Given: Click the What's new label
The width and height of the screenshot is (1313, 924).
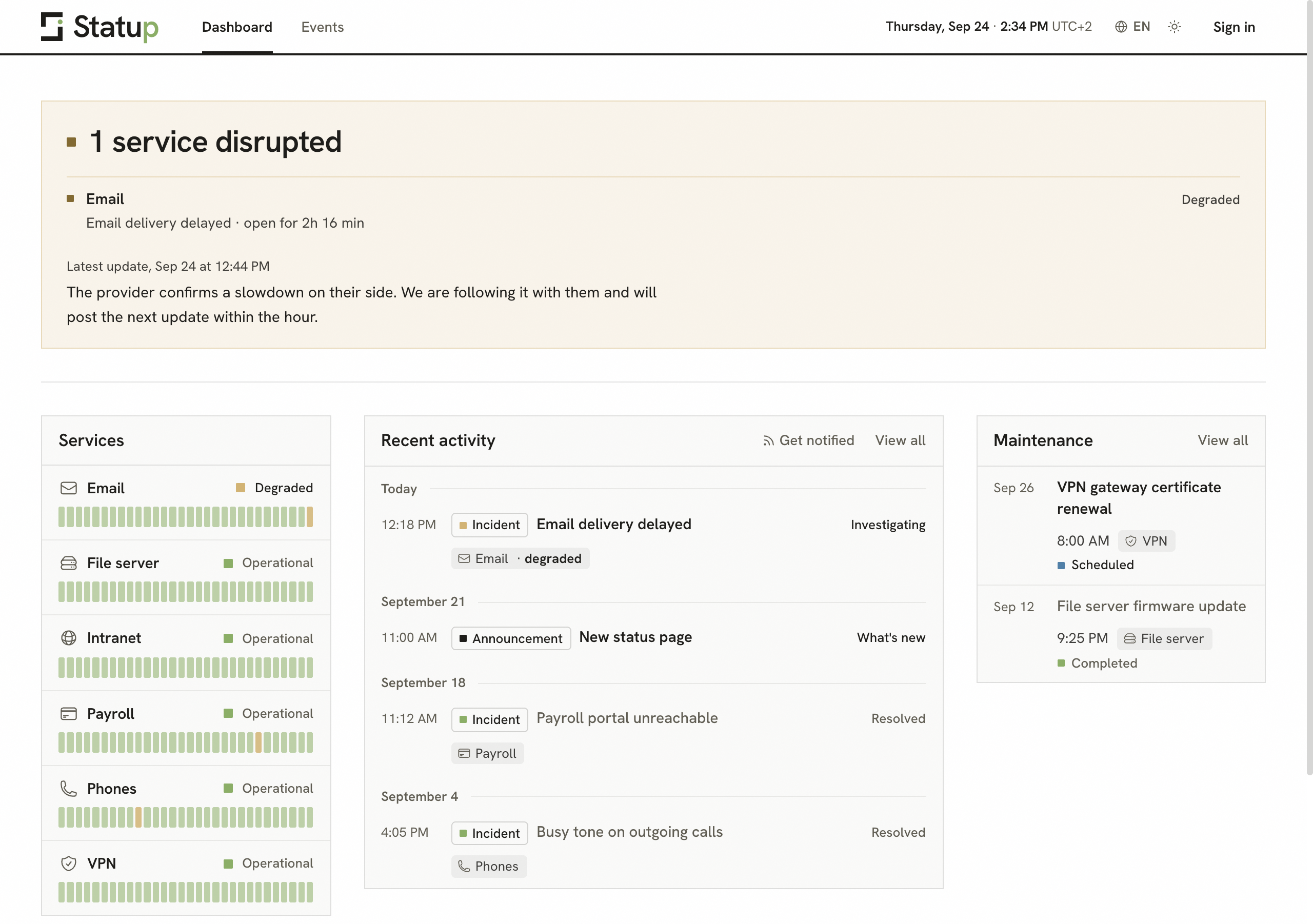Looking at the screenshot, I should tap(890, 637).
